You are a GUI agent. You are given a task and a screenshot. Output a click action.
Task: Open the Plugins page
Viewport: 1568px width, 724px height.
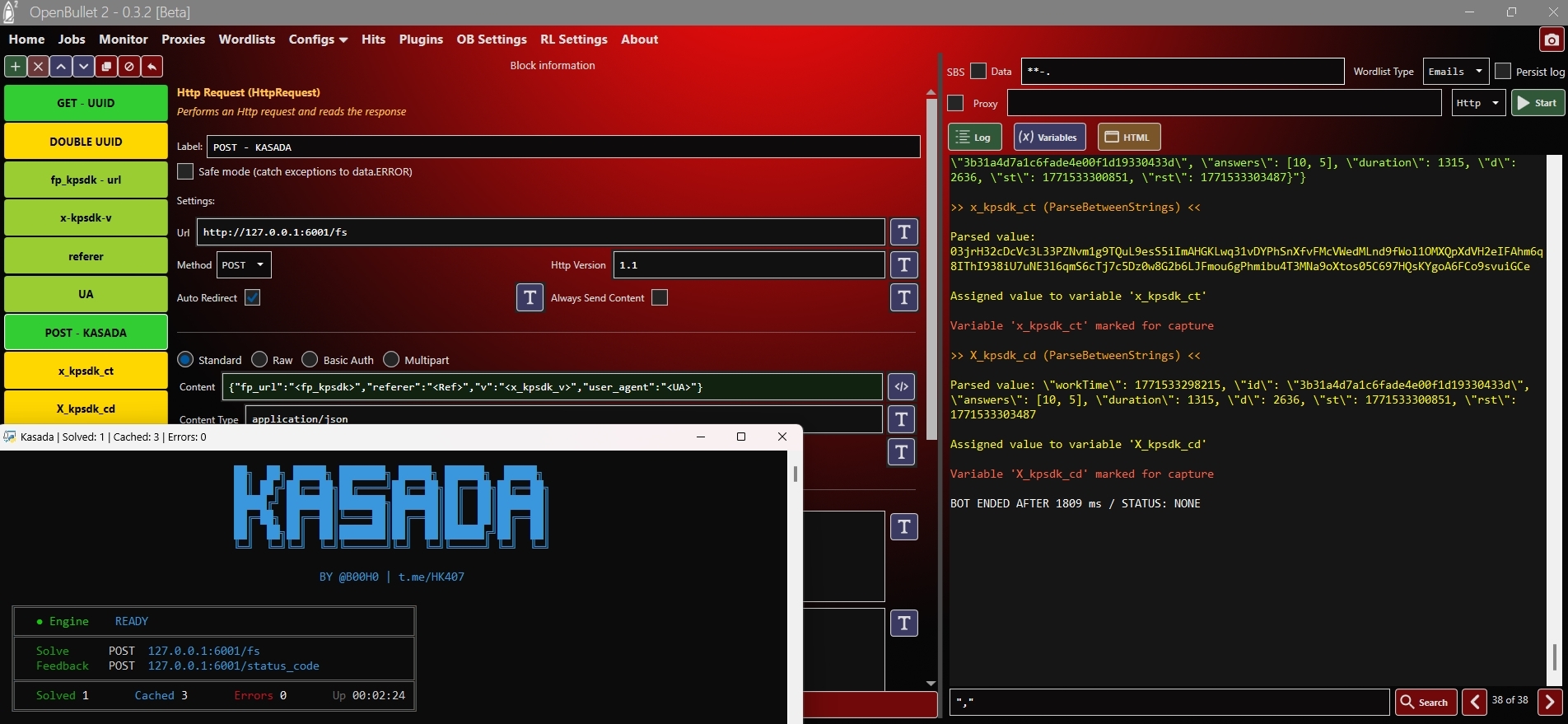click(x=421, y=40)
